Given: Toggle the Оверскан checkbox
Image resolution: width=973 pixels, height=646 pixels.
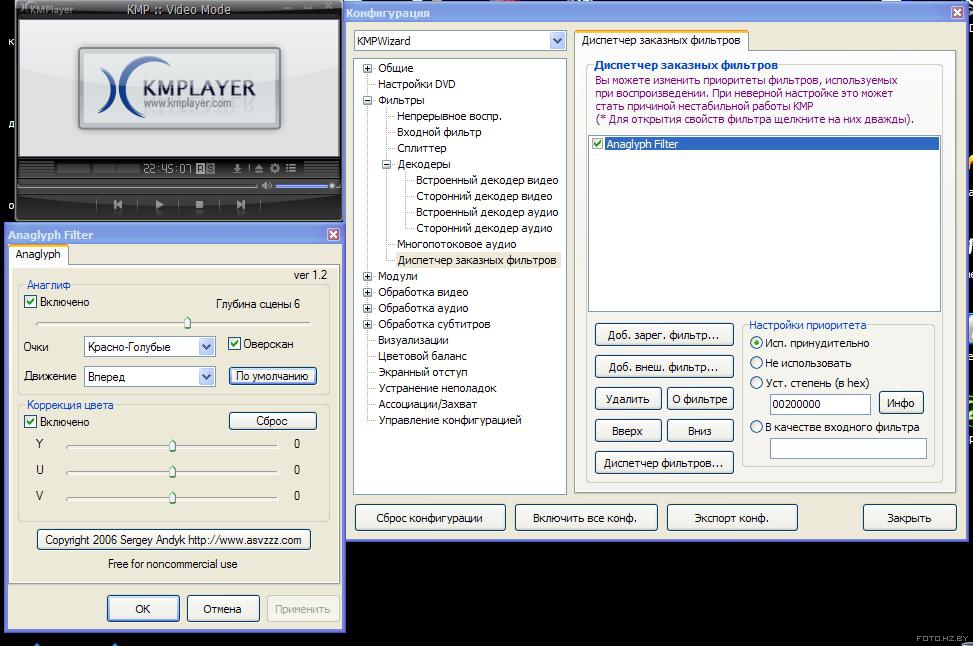Looking at the screenshot, I should pos(234,343).
